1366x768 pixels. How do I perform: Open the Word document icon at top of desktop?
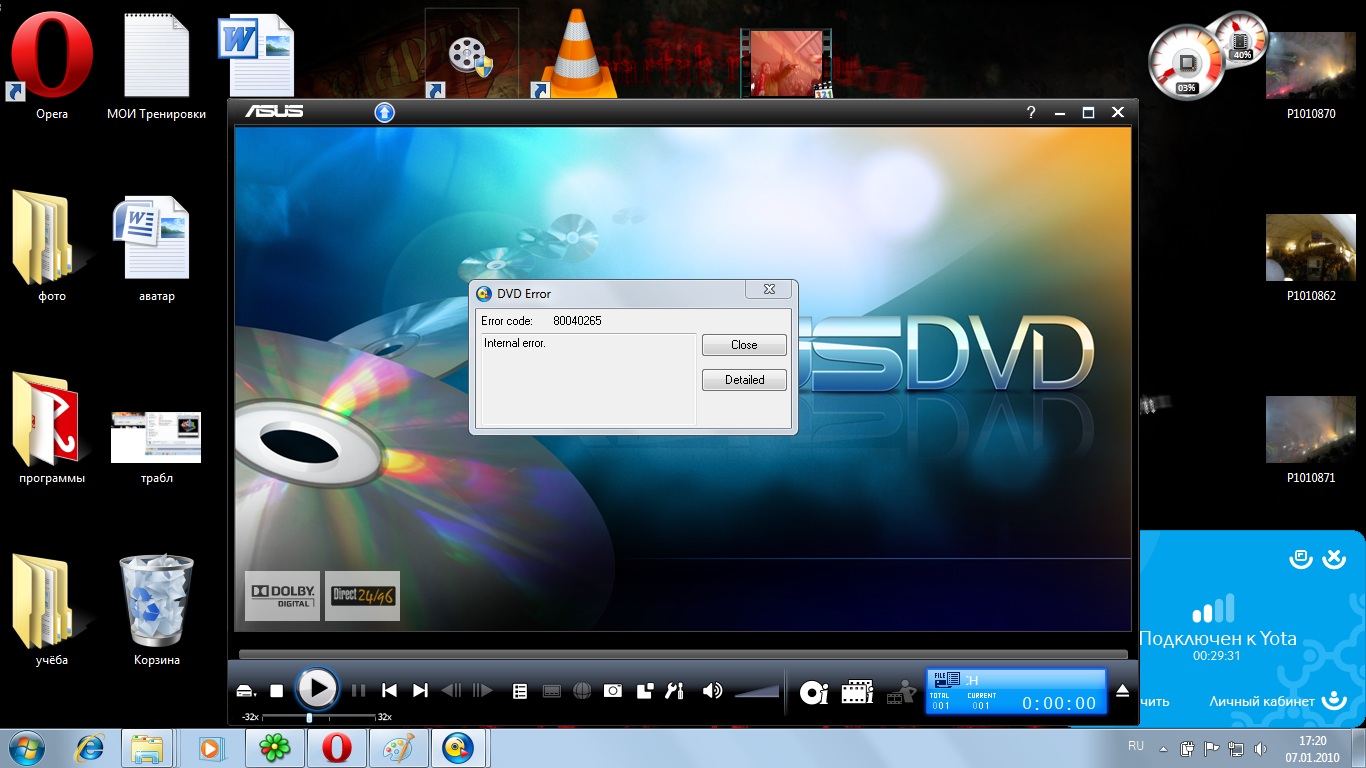pyautogui.click(x=258, y=55)
